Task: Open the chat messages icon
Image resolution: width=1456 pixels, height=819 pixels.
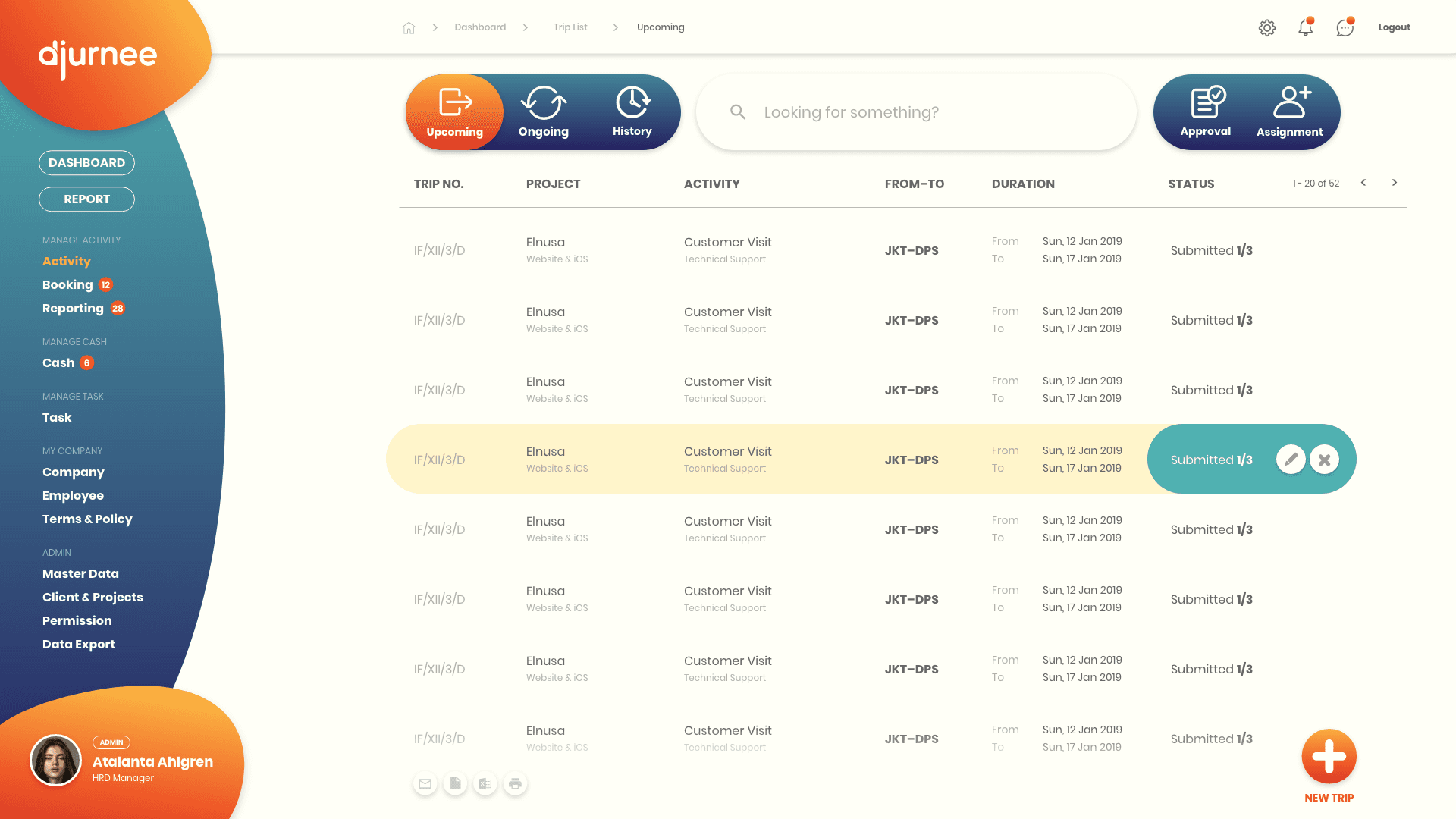Action: pyautogui.click(x=1345, y=28)
